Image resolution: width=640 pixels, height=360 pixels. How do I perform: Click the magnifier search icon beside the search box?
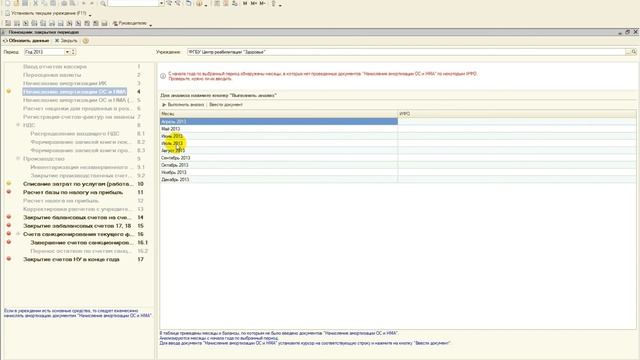[103, 3]
